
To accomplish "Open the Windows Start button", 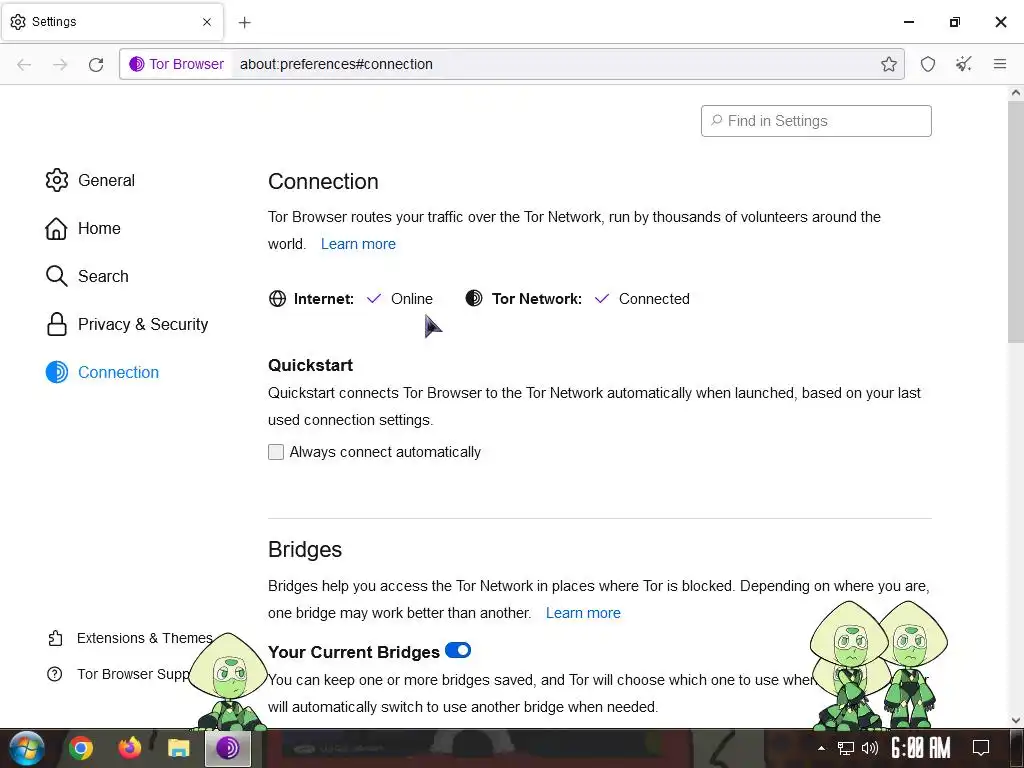I will point(27,748).
